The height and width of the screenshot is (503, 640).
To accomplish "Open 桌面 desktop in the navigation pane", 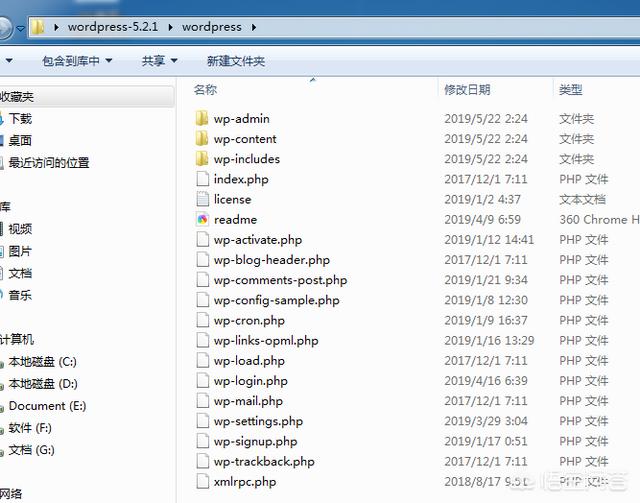I will pyautogui.click(x=20, y=141).
